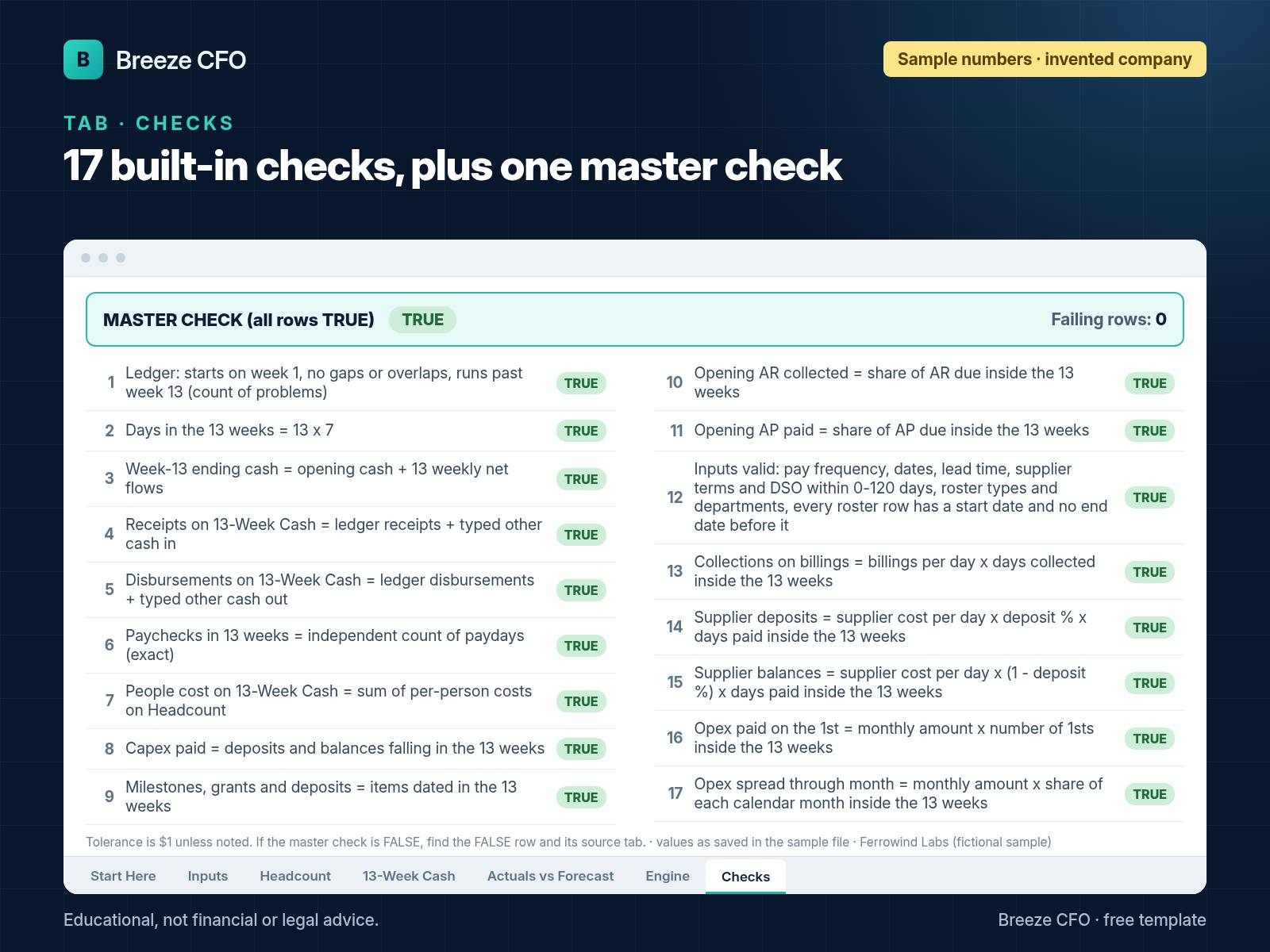Switch to the Inputs tab
The height and width of the screenshot is (952, 1270).
208,876
